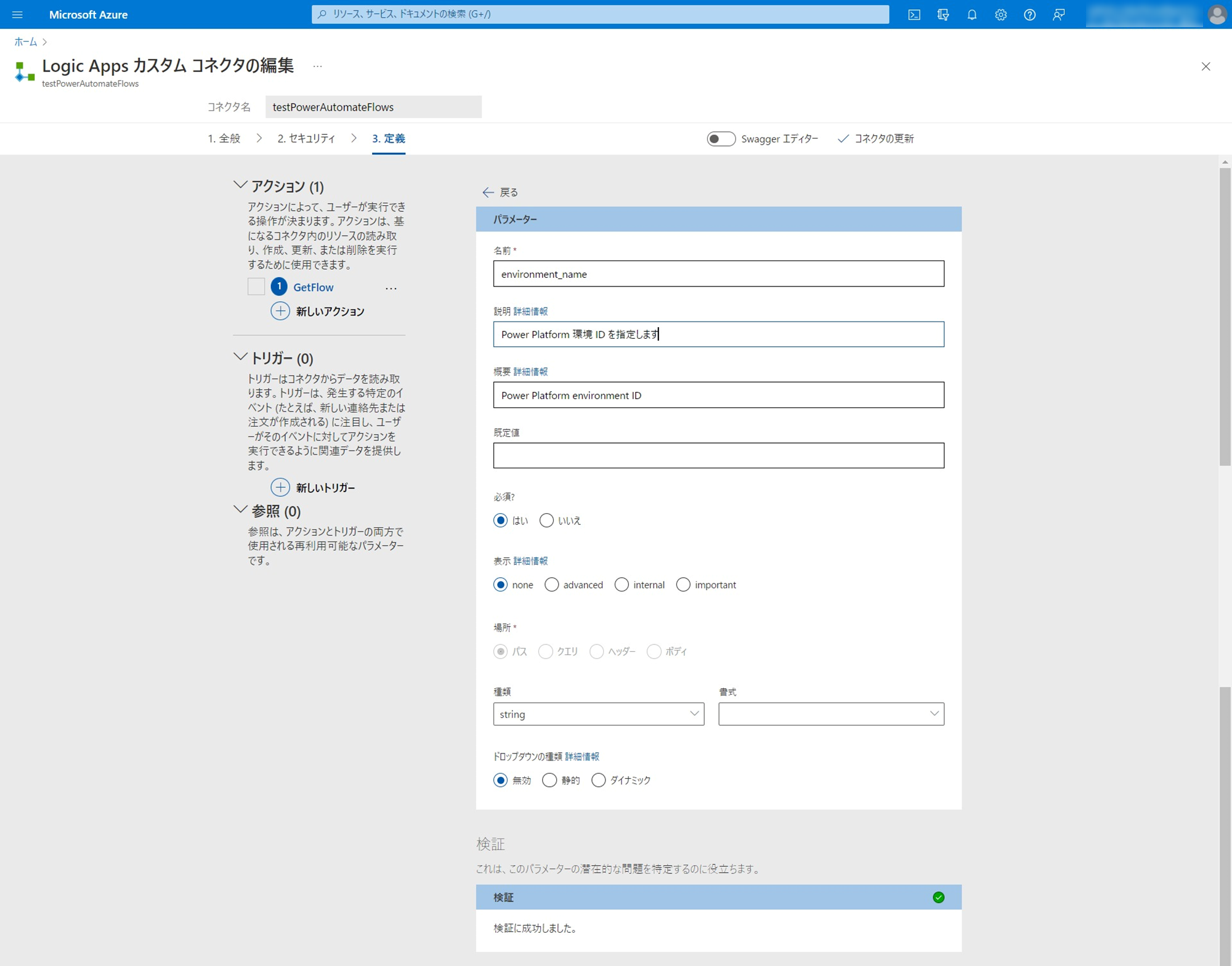Switch to the 2. セキュリティ tab
Screen dimensions: 1232x966
click(306, 139)
